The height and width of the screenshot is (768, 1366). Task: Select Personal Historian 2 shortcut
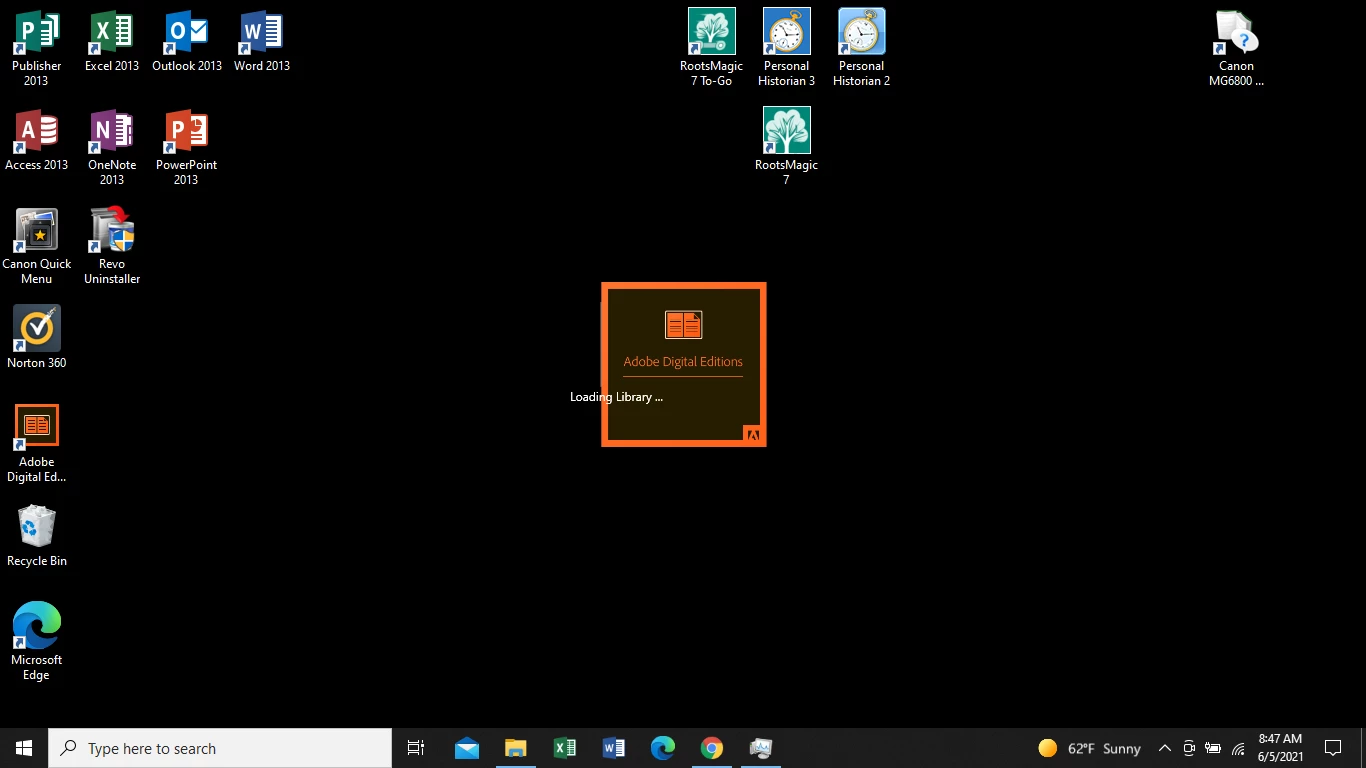[862, 47]
